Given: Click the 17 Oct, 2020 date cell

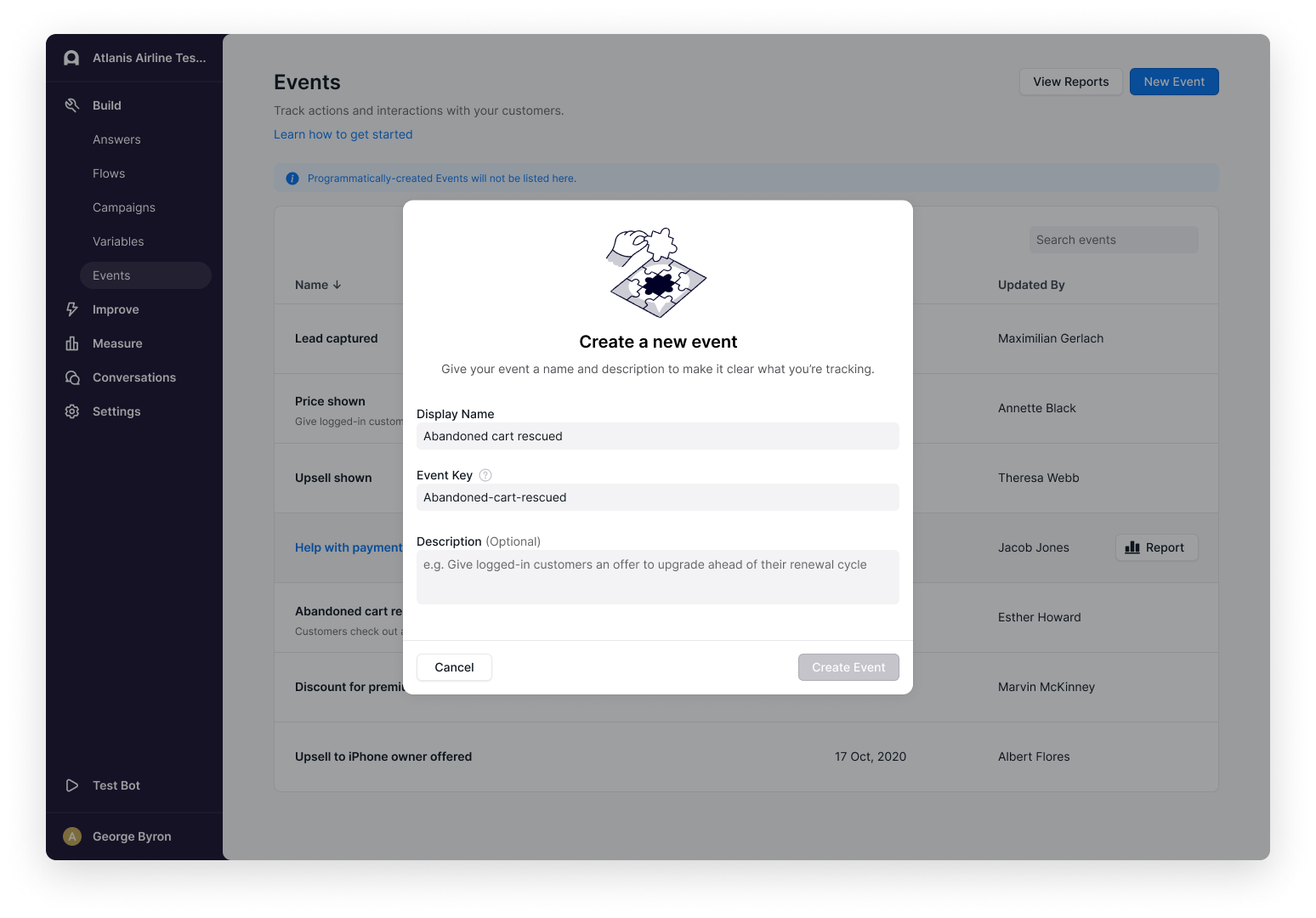Looking at the screenshot, I should [871, 756].
